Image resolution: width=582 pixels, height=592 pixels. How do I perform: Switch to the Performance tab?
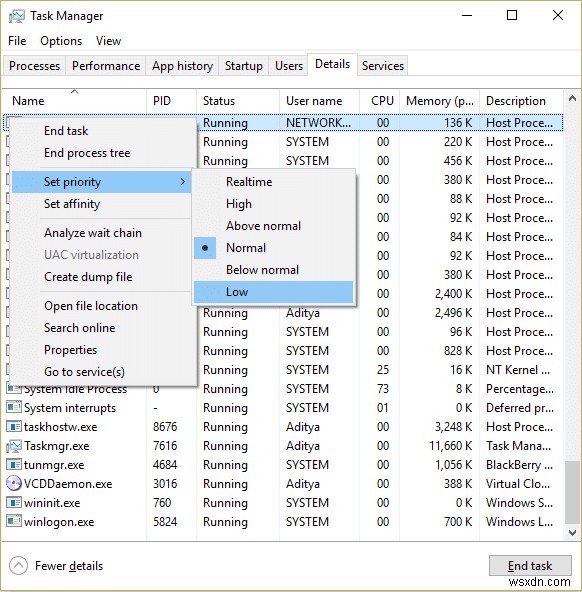[106, 66]
